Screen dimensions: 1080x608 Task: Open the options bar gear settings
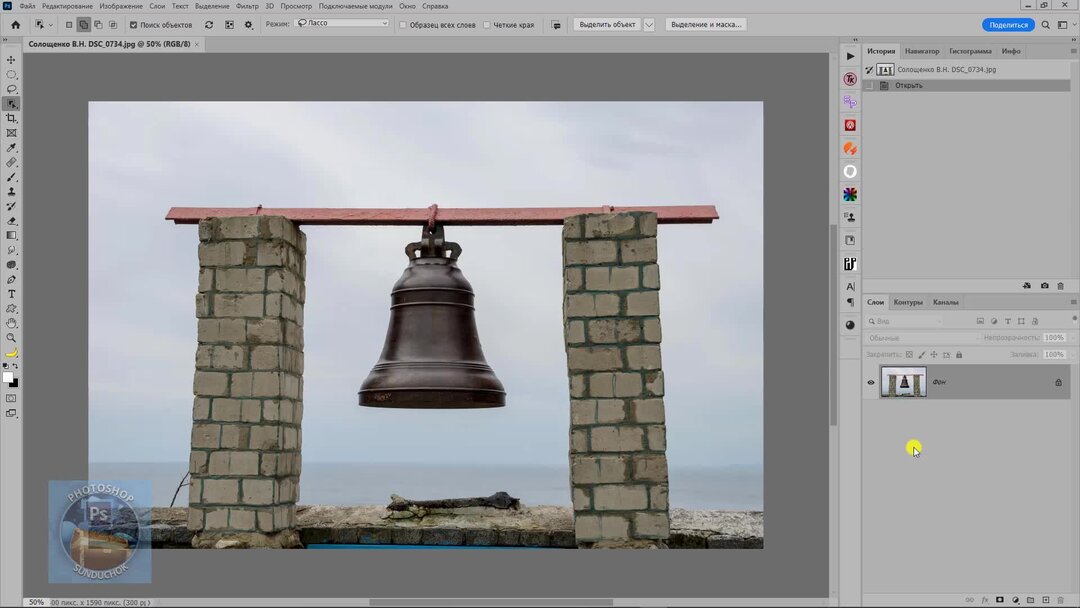point(249,25)
